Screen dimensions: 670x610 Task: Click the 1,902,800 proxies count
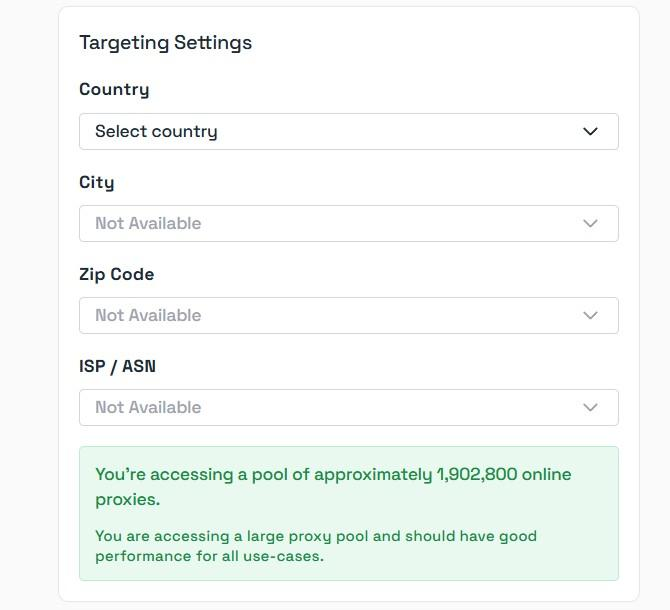coord(477,474)
